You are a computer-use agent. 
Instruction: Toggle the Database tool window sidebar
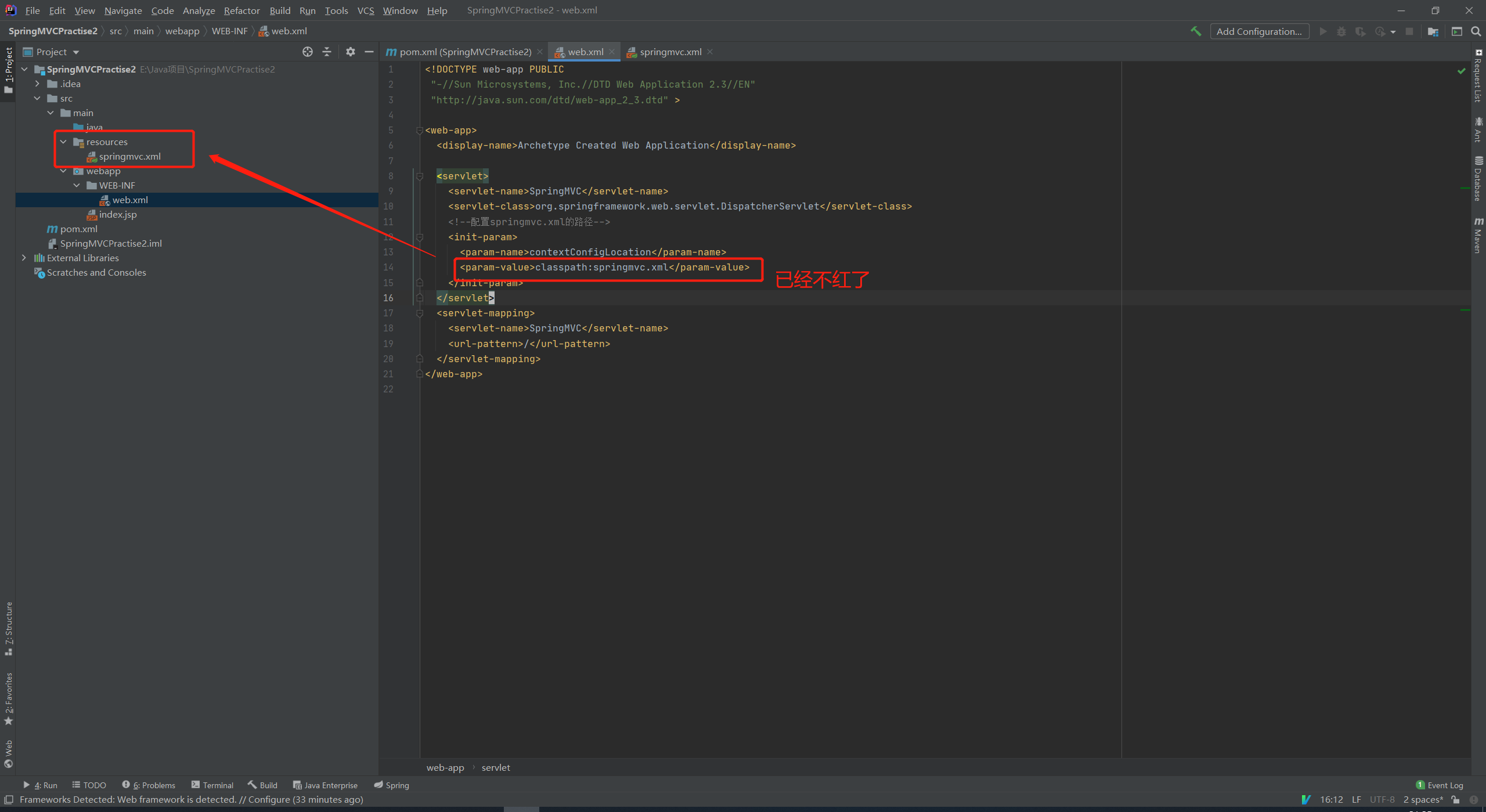(x=1478, y=179)
